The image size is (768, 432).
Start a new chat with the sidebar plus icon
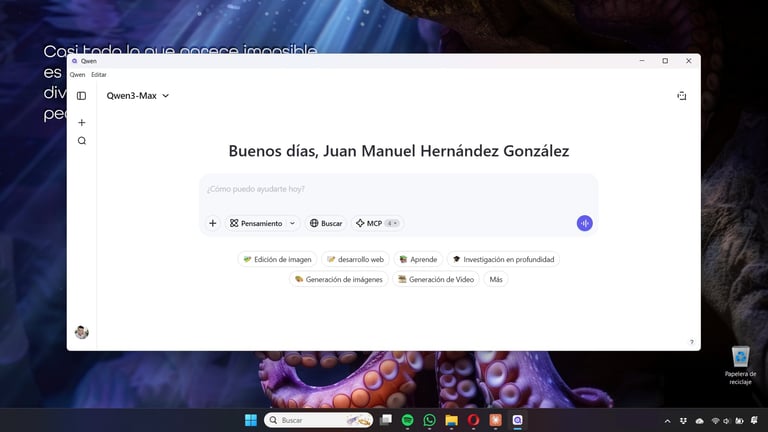[x=82, y=122]
